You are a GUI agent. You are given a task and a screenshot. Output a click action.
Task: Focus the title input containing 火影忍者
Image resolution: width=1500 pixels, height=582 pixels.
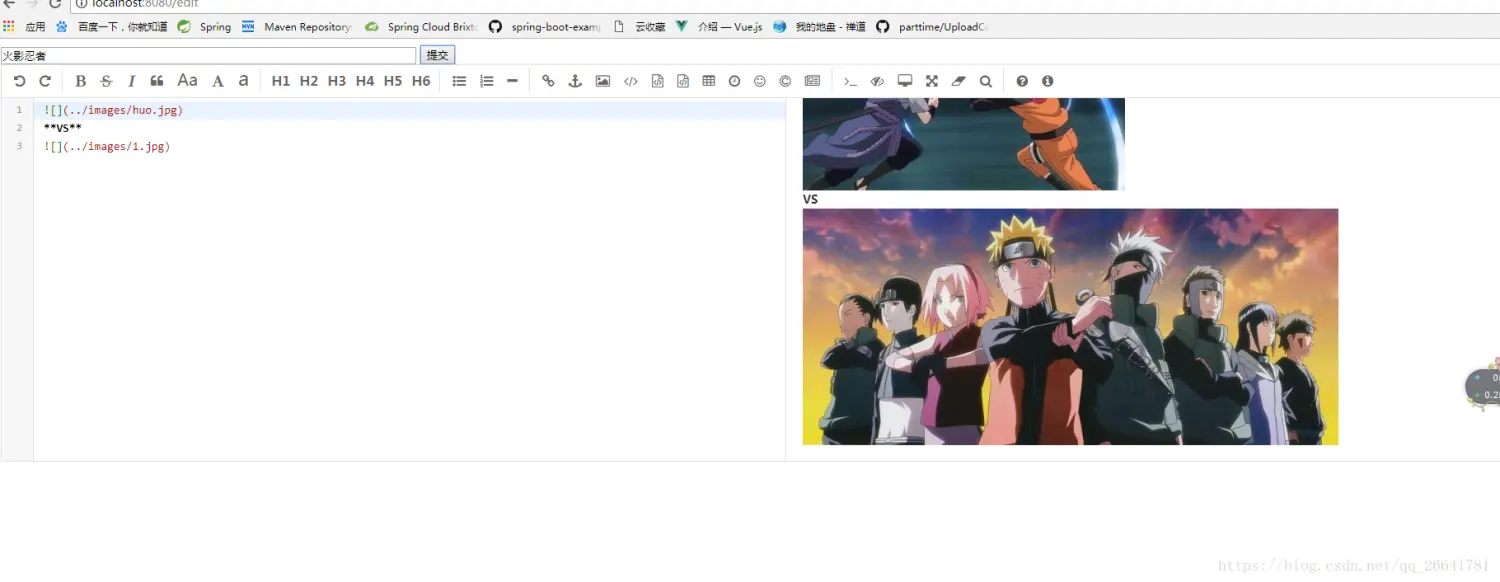(x=208, y=56)
